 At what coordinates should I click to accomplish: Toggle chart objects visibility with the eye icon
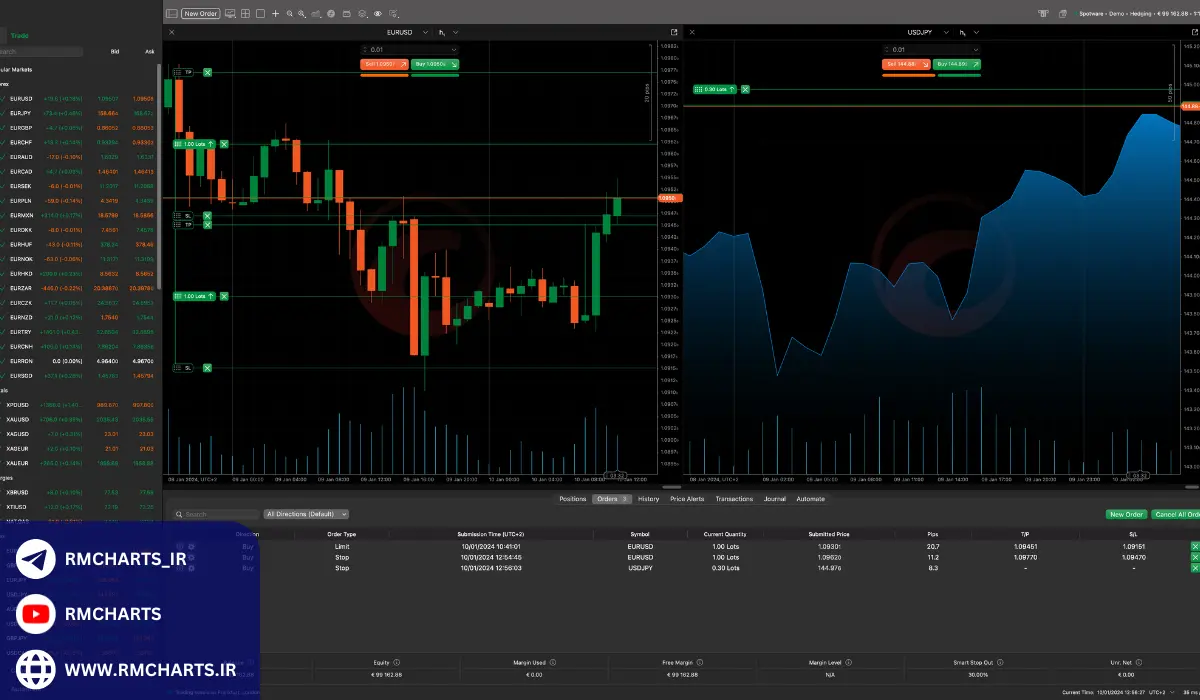[378, 13]
